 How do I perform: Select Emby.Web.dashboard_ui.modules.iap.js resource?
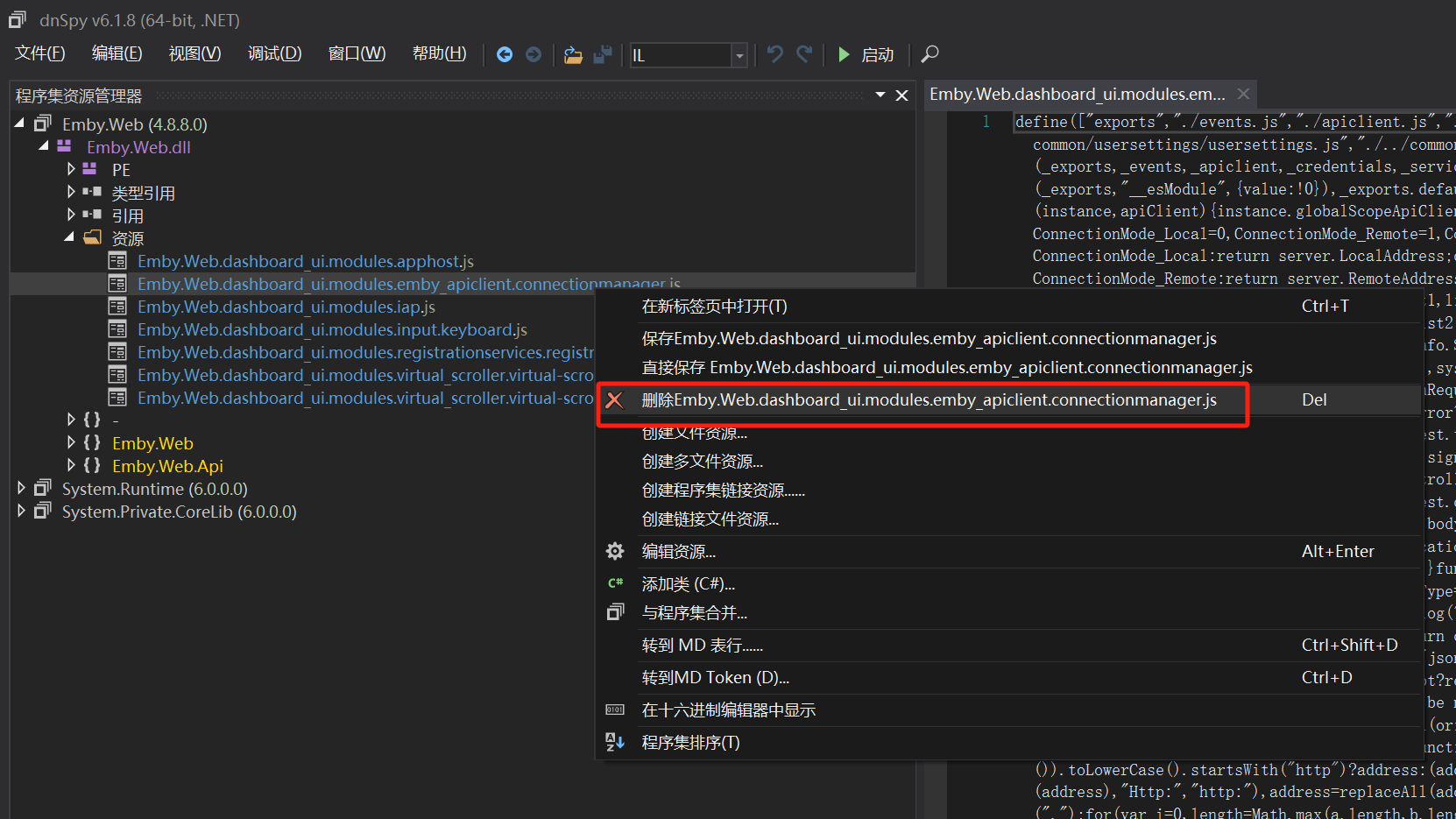286,307
